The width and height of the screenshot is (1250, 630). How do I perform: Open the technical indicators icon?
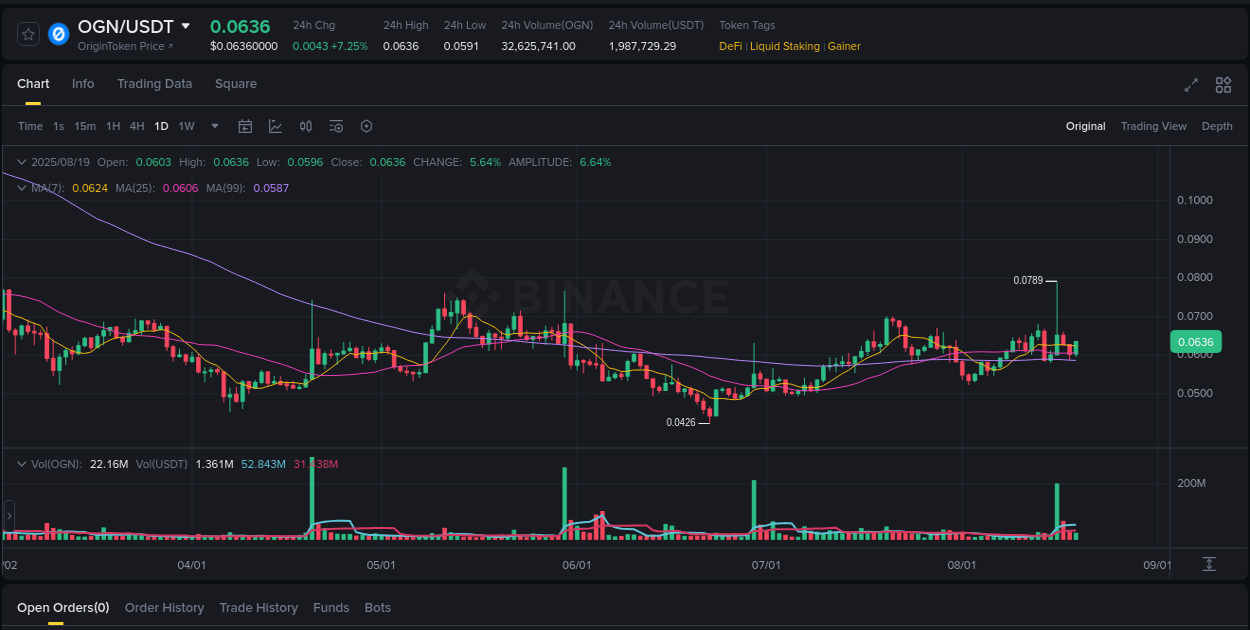(336, 126)
